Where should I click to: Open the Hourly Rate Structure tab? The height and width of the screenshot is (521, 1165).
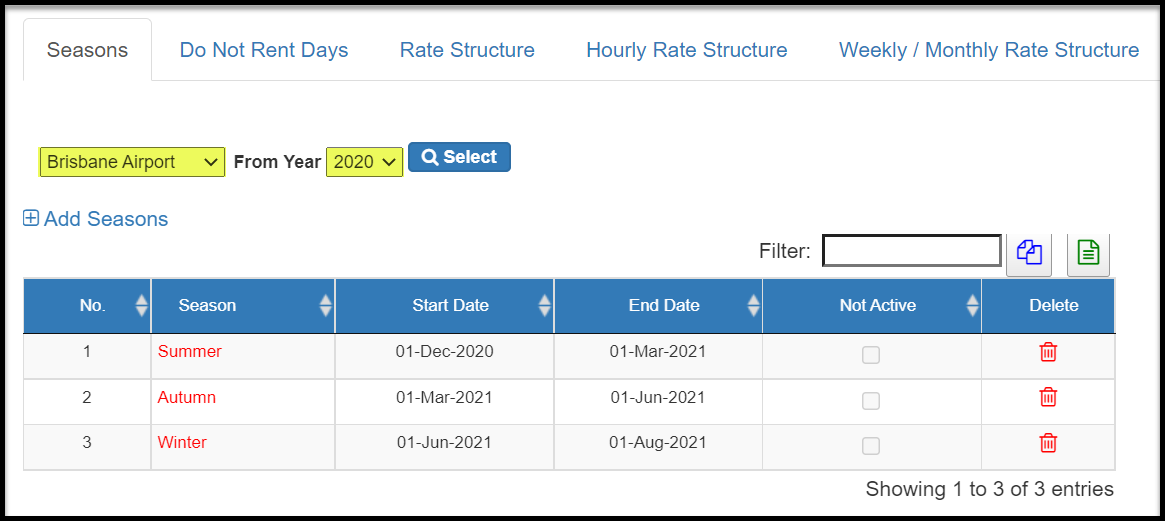pyautogui.click(x=687, y=51)
